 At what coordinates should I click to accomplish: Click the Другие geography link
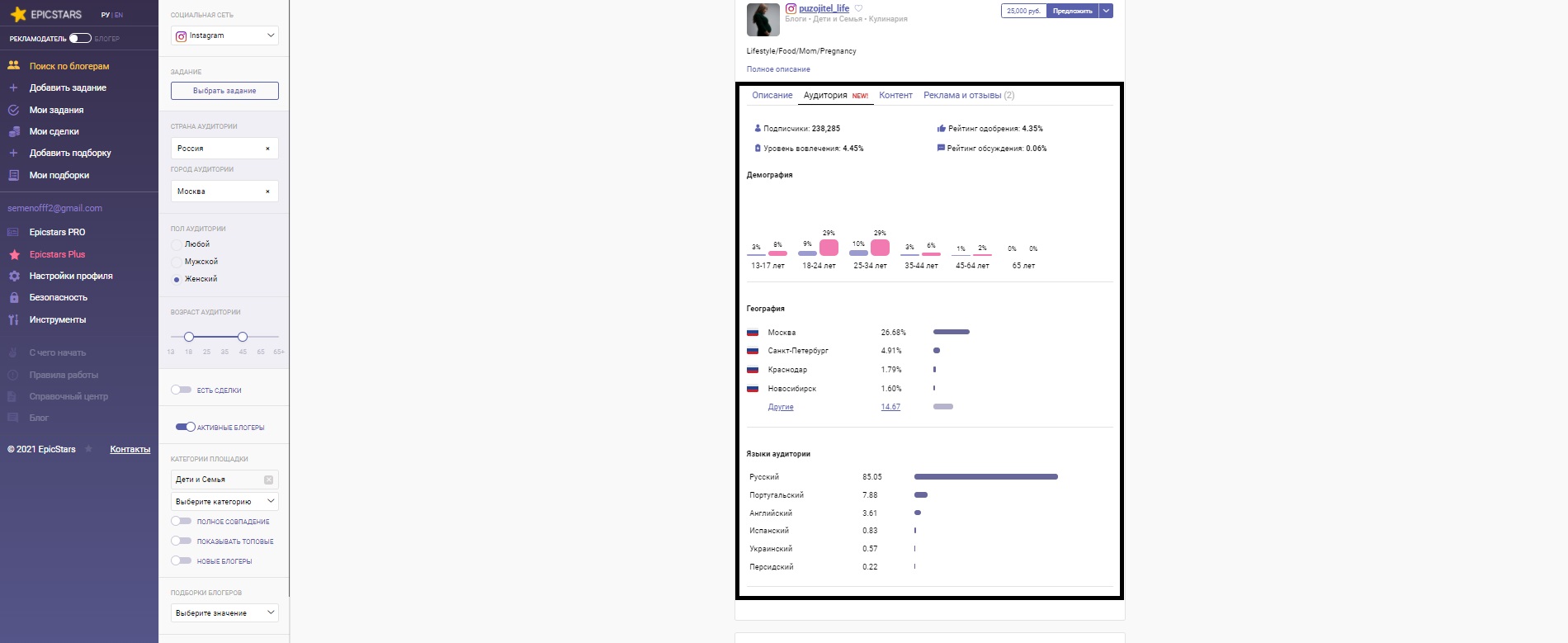[781, 407]
